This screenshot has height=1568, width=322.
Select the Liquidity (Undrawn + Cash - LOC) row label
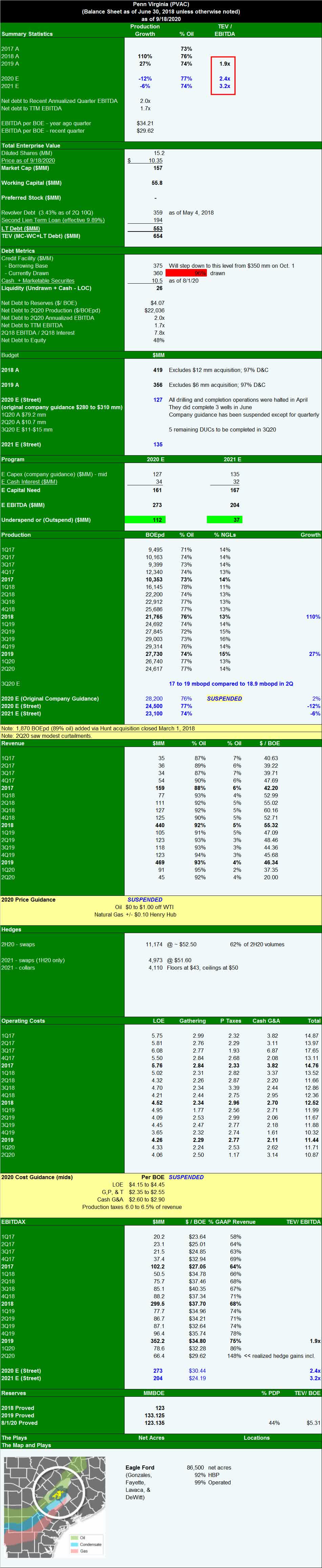46,288
